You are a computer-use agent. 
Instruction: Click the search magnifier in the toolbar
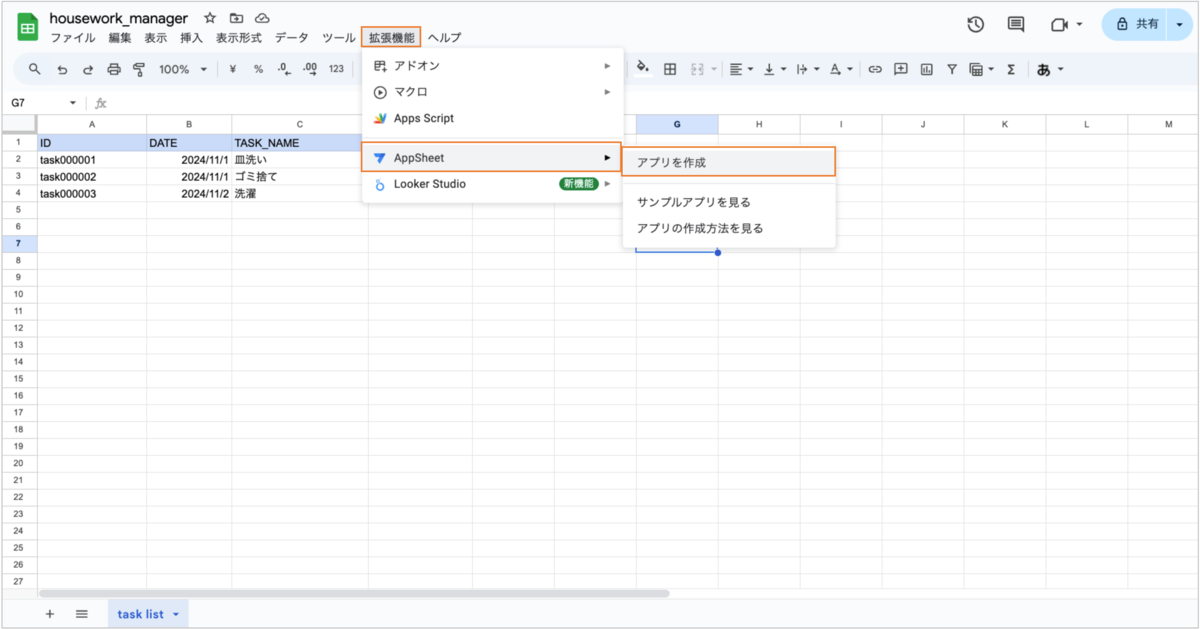(x=35, y=69)
